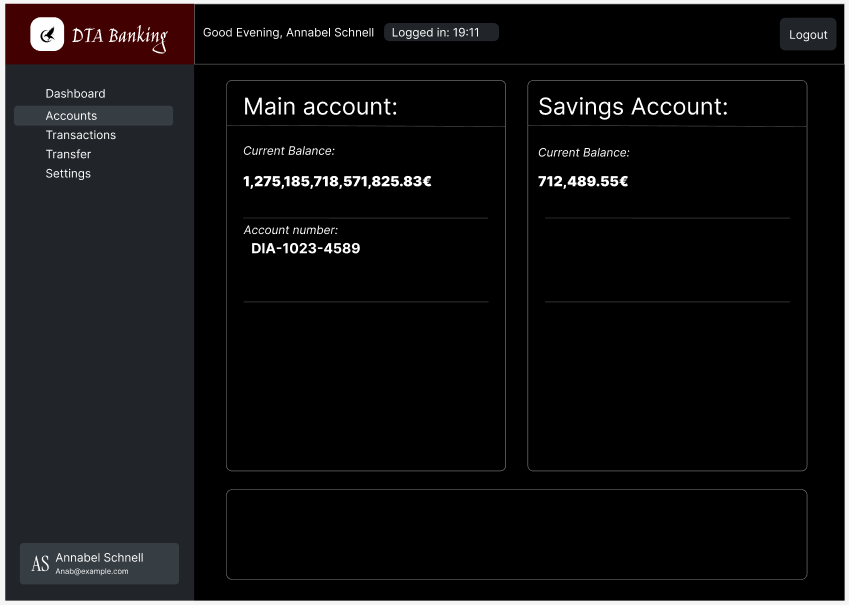This screenshot has width=849, height=605.
Task: Select the Savings Account card heading
Action: [x=633, y=107]
